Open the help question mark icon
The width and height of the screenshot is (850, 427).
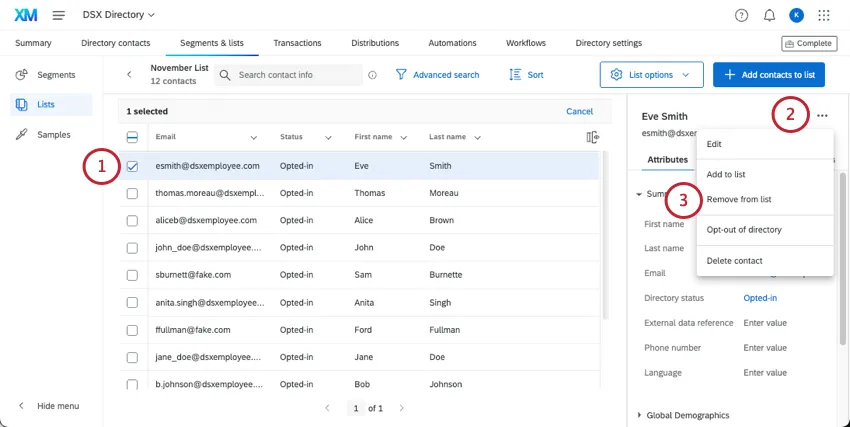[741, 15]
